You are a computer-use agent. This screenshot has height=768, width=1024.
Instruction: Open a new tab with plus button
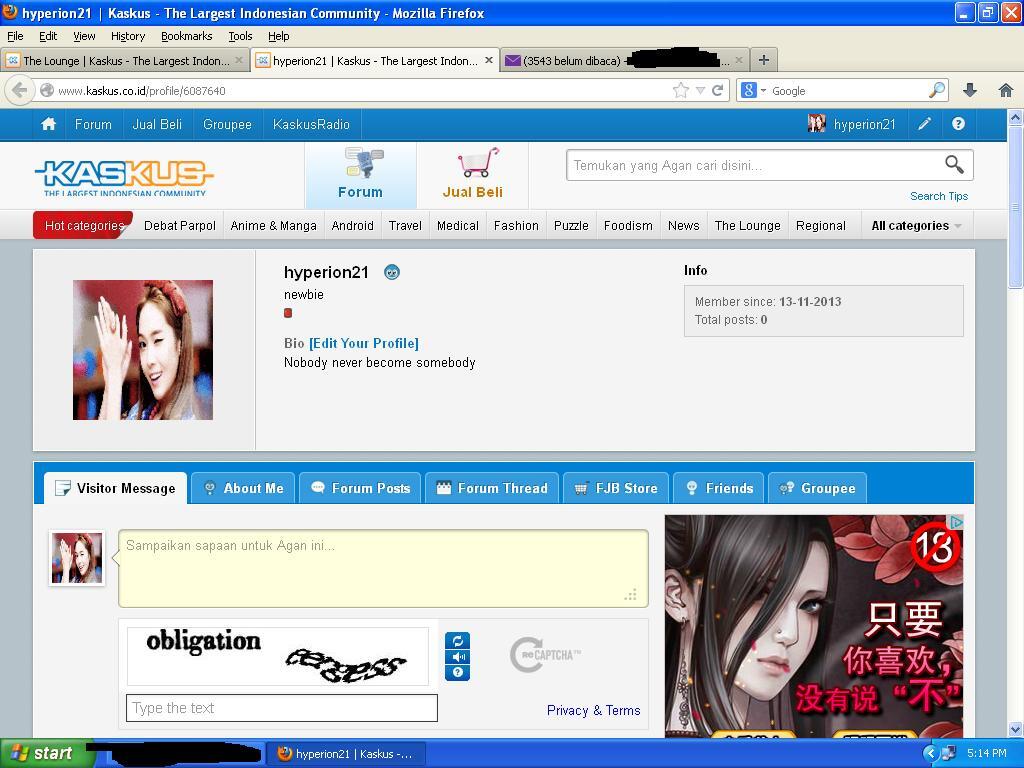pos(763,60)
